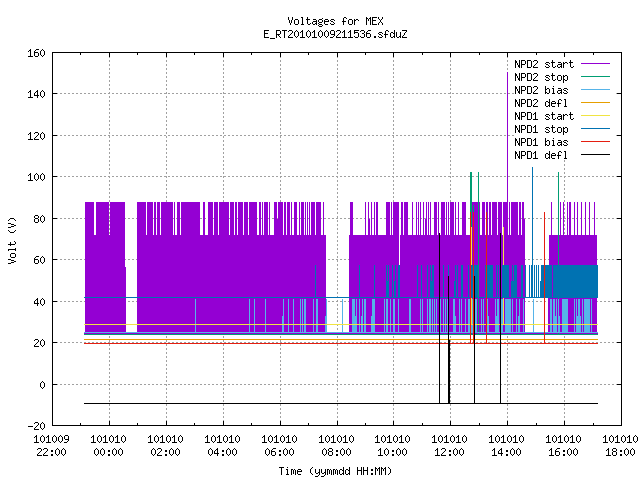Click the Time (yymmdd HH:MM) x-axis label

[336, 471]
